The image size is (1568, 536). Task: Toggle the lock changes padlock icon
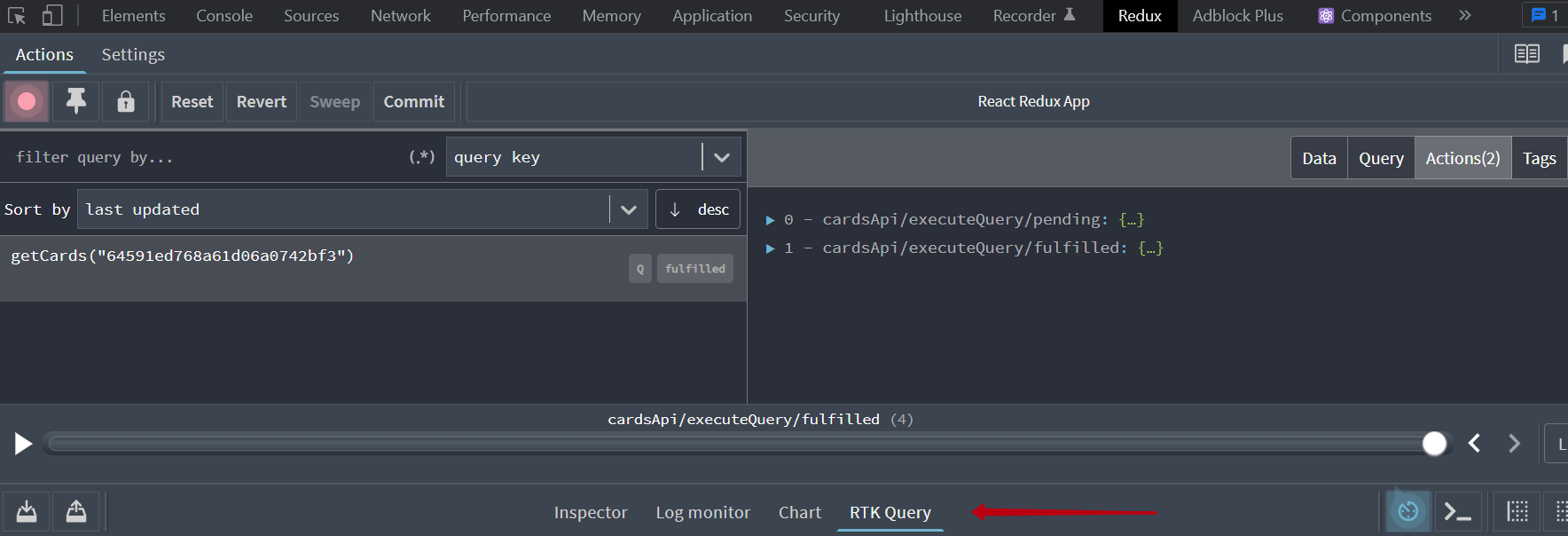[x=126, y=101]
